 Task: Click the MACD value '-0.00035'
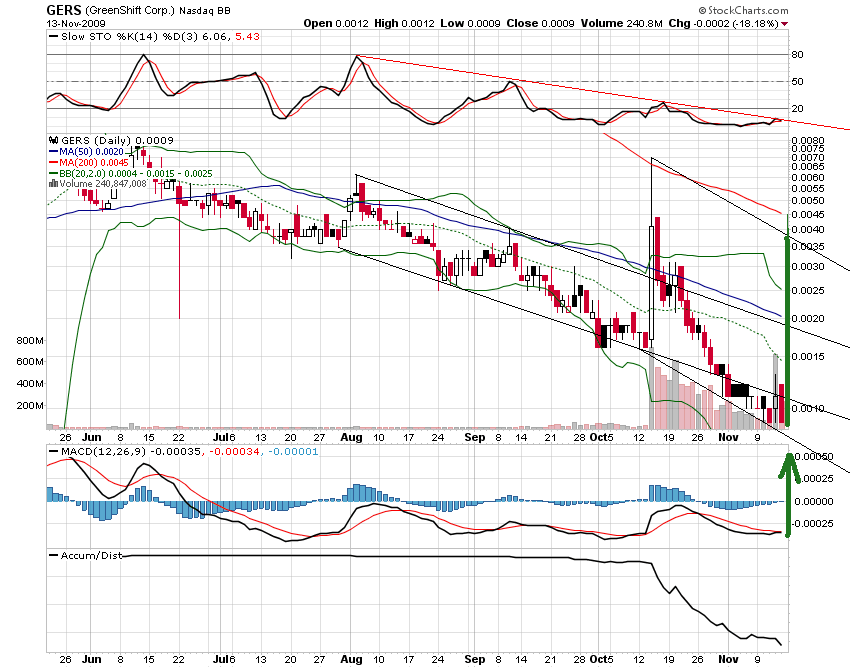click(x=175, y=452)
